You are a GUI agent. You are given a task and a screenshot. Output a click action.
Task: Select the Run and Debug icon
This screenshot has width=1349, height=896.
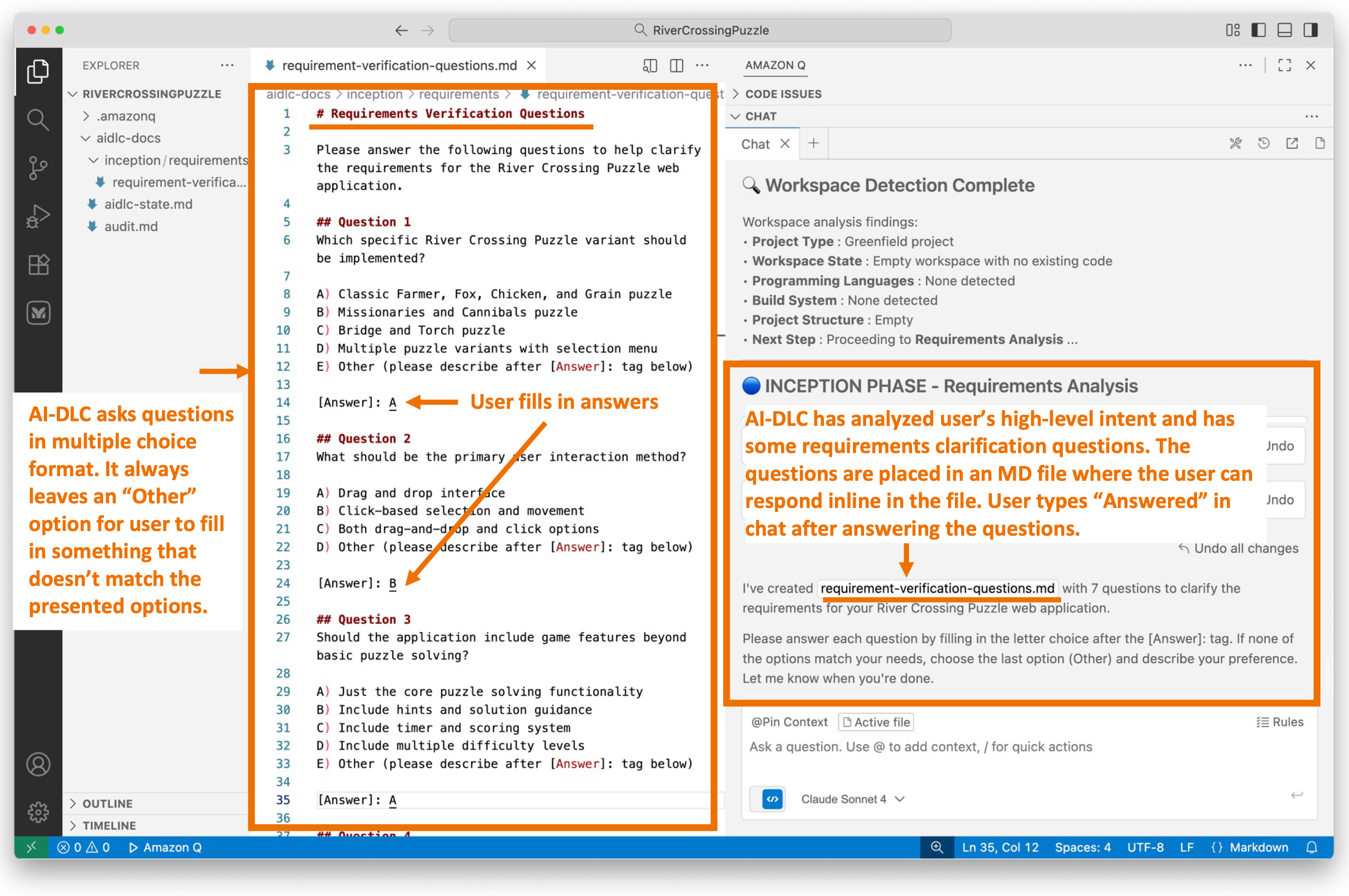coord(38,215)
